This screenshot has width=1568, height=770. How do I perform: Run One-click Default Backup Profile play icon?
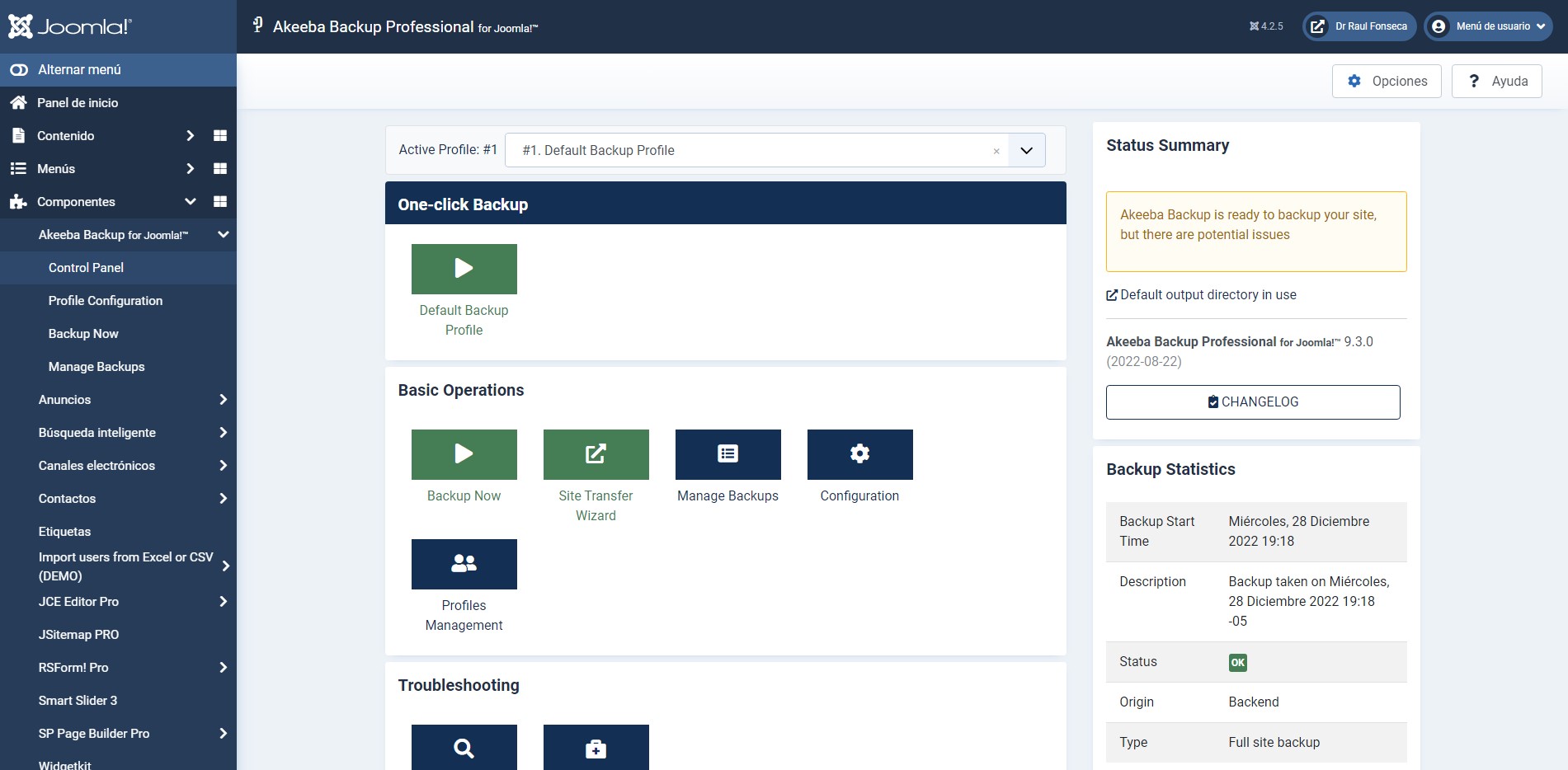464,269
